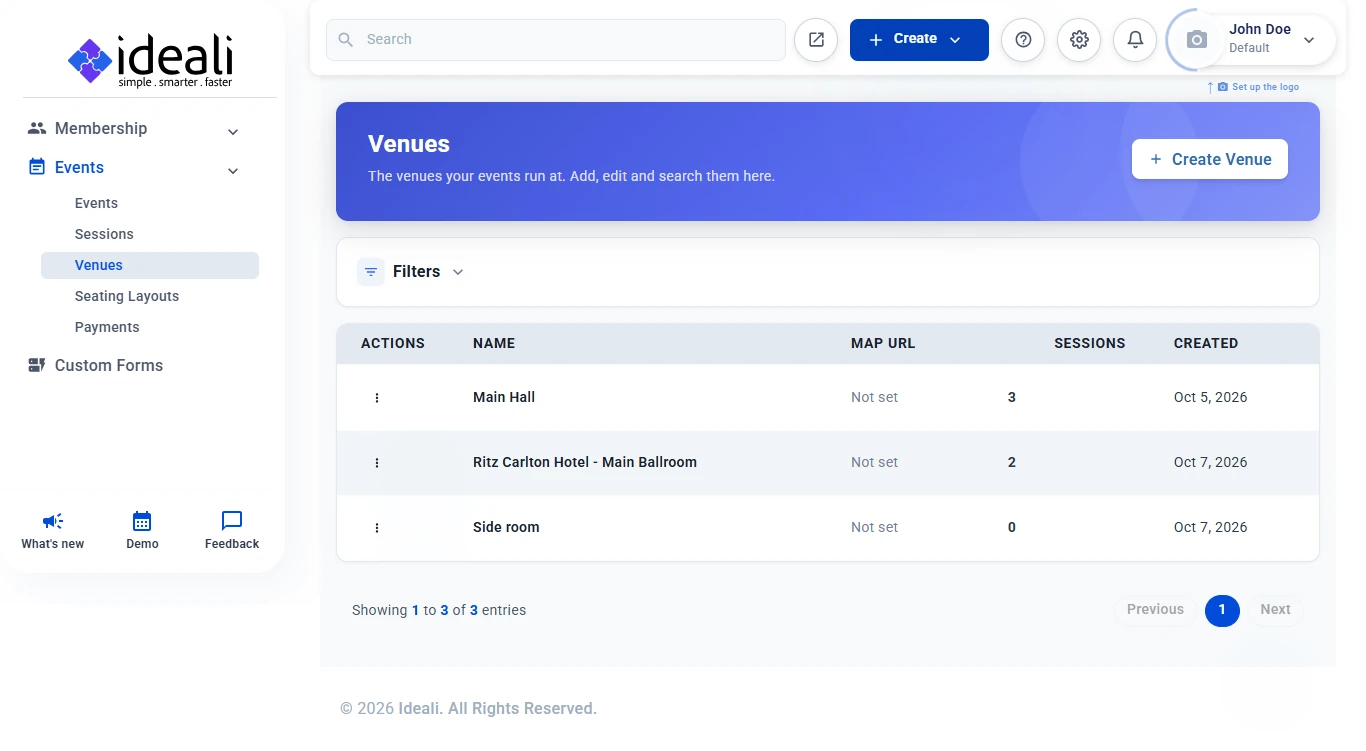Go to Events submenu item
Image resolution: width=1366 pixels, height=751 pixels.
click(96, 203)
